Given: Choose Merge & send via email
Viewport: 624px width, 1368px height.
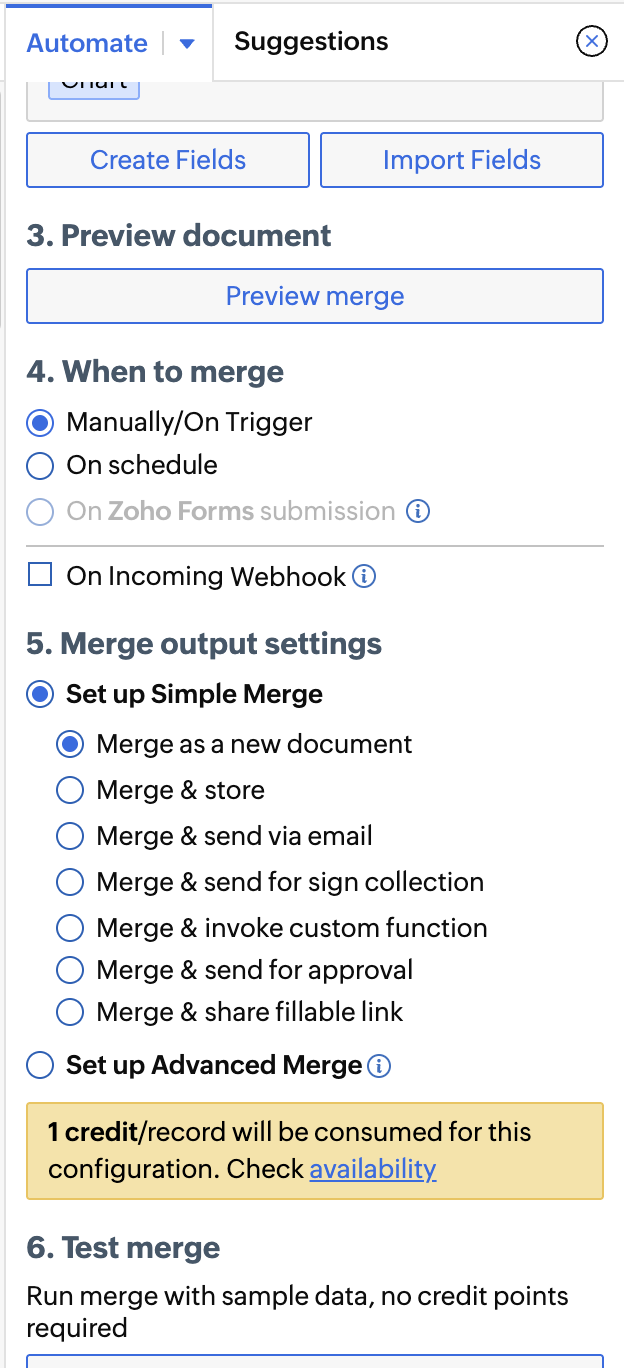Looking at the screenshot, I should (70, 837).
